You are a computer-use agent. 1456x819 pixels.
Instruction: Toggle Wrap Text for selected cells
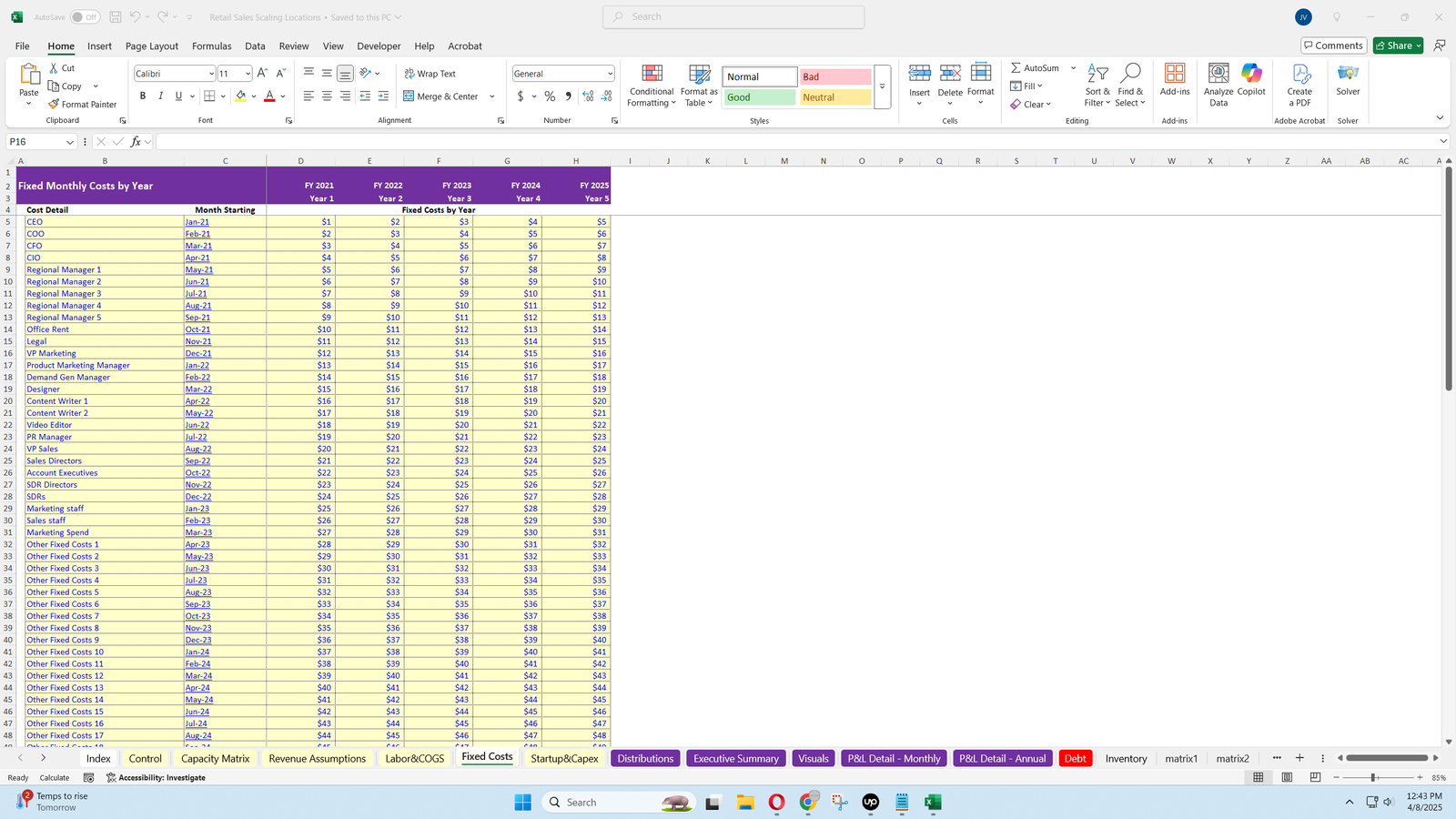[430, 74]
